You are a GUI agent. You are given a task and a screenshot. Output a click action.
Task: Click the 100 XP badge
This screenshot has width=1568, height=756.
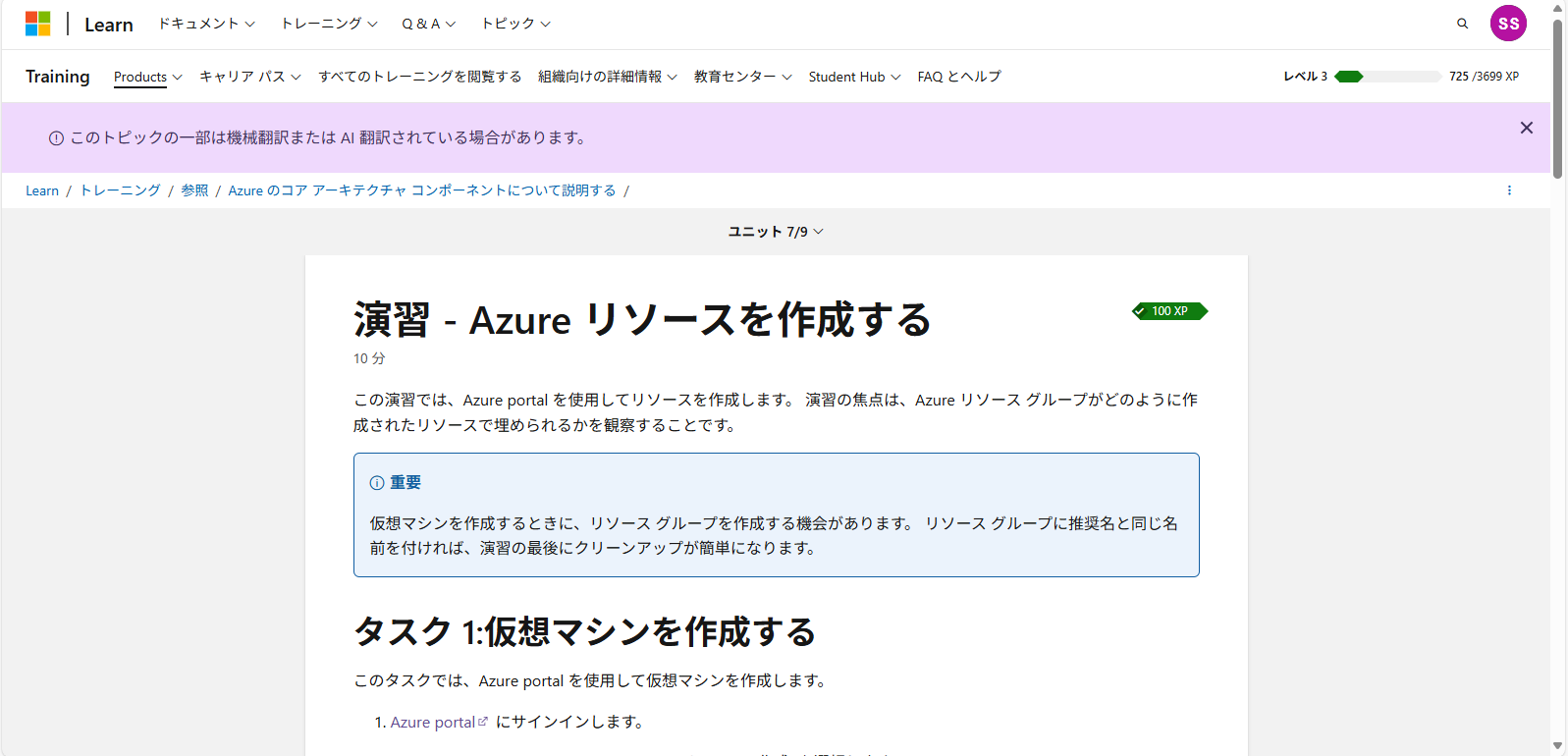1169,311
